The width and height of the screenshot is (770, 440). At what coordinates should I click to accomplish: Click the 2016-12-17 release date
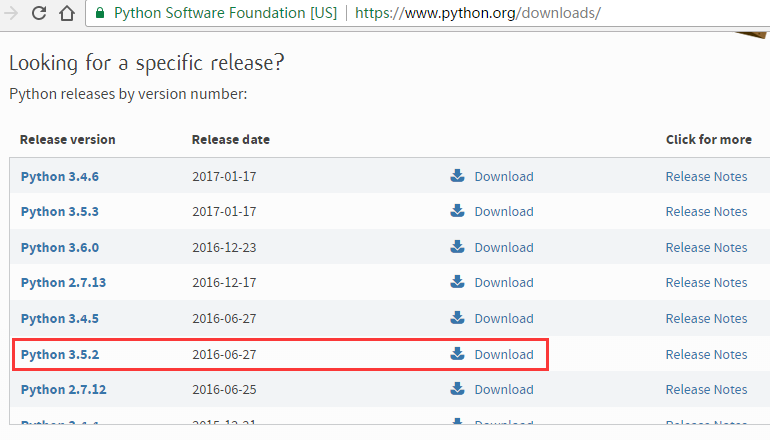(224, 283)
